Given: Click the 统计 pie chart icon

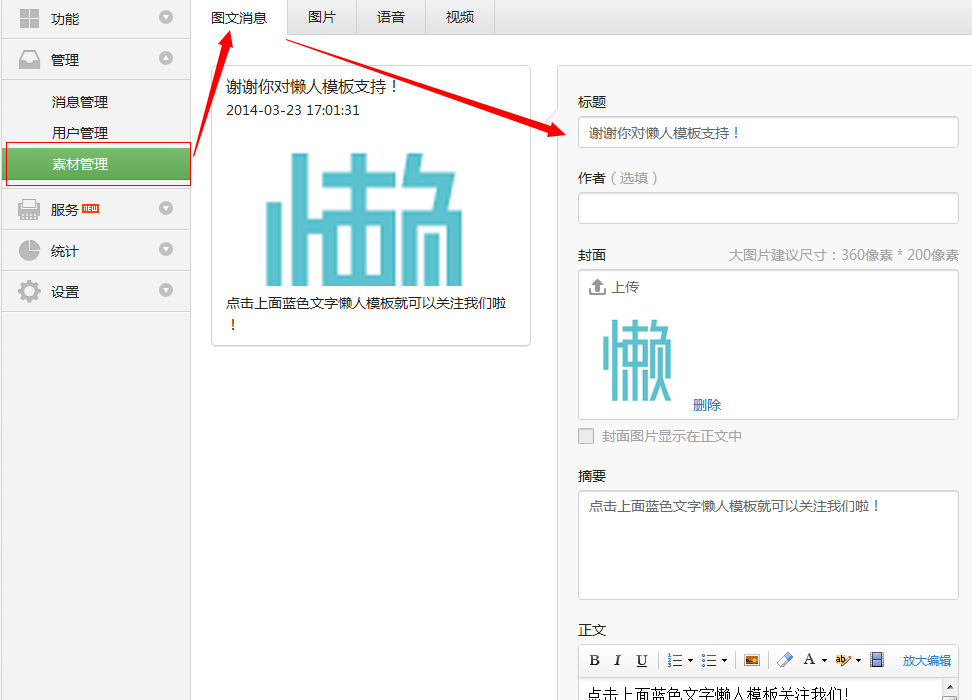Looking at the screenshot, I should 29,250.
